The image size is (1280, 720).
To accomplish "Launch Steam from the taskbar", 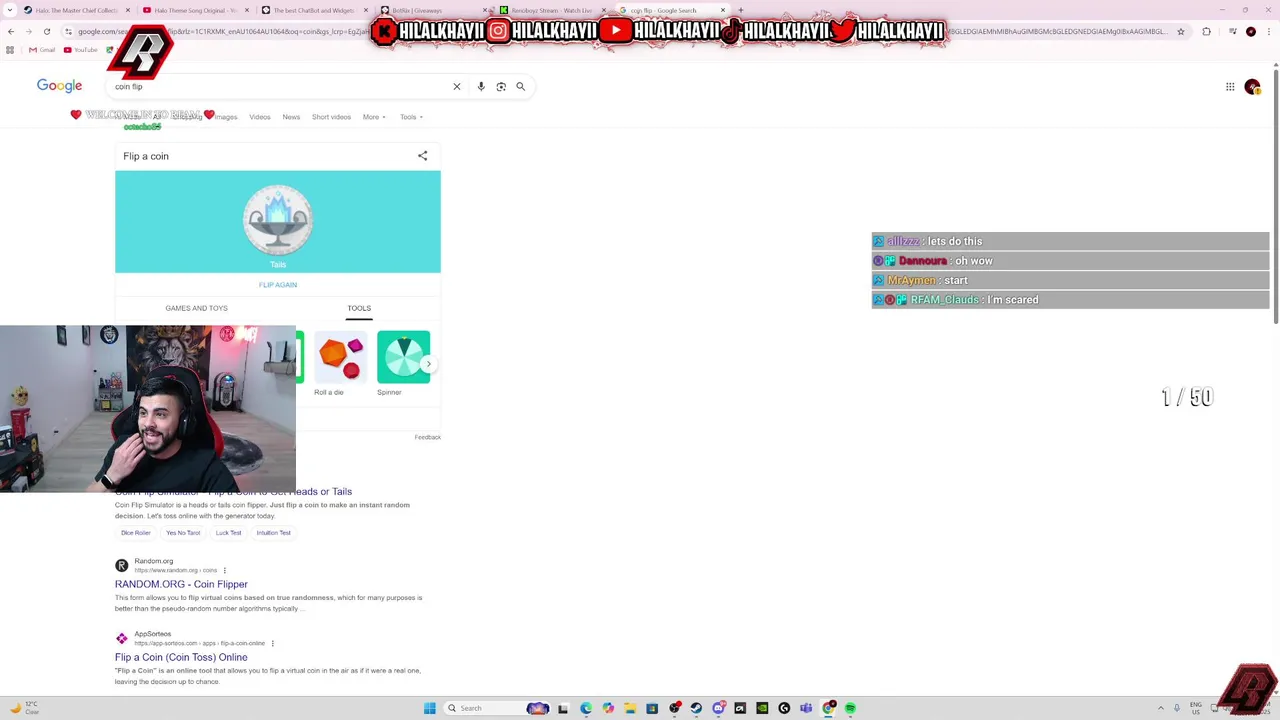I will click(696, 708).
